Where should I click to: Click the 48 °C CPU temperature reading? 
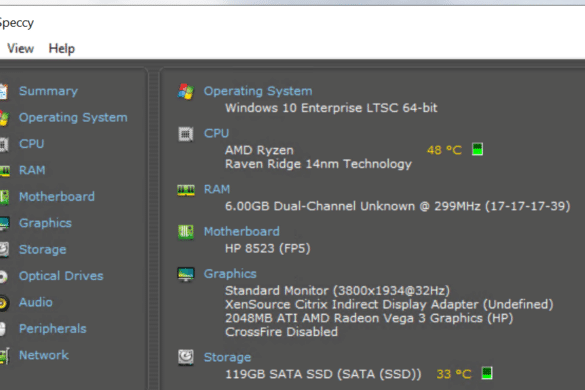[444, 150]
